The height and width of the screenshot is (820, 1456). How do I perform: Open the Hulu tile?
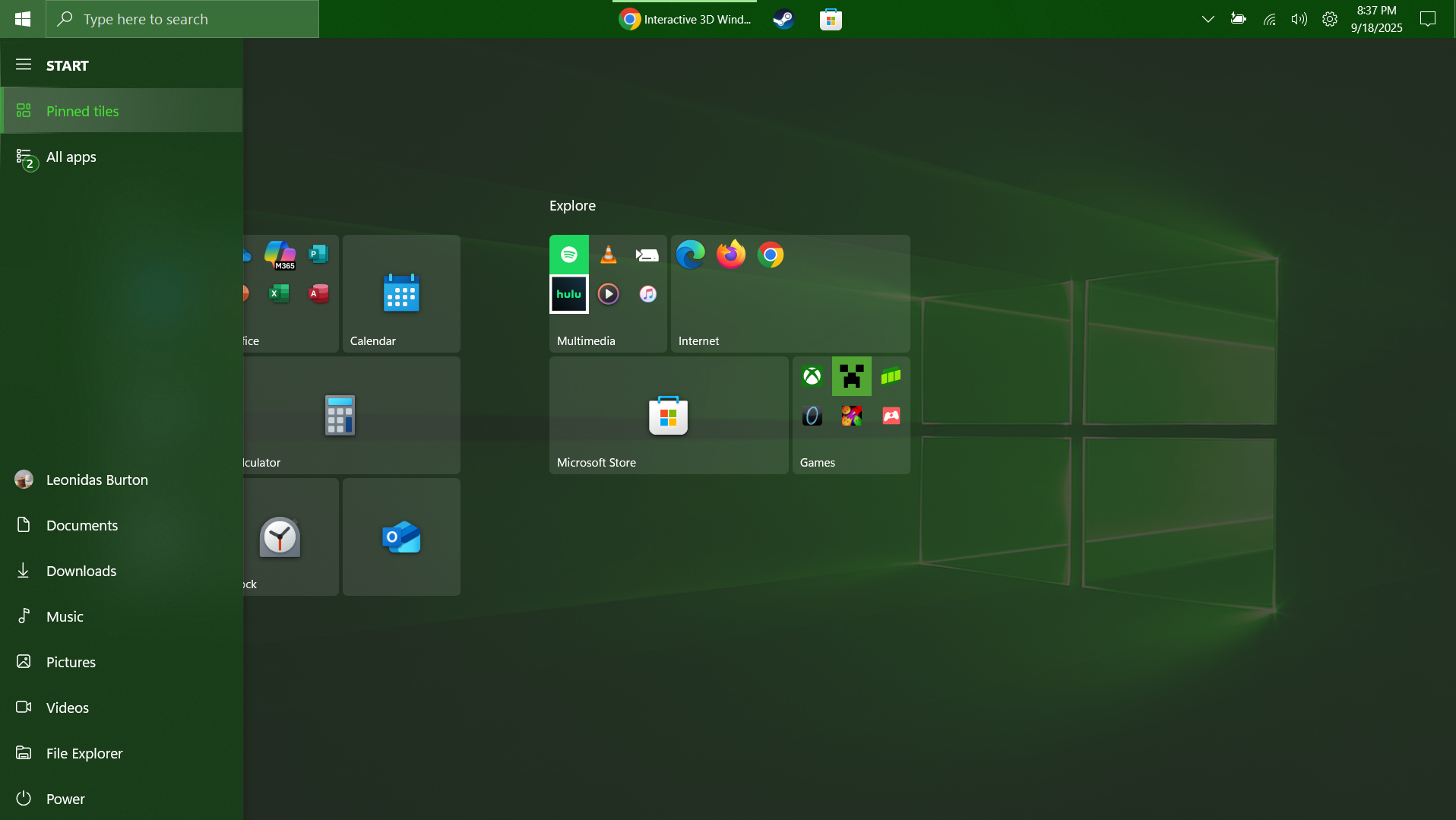tap(569, 294)
